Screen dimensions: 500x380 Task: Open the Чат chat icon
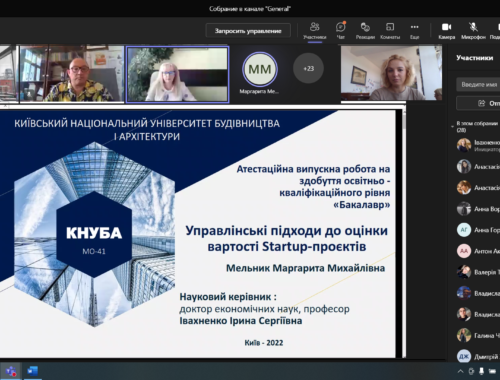(x=340, y=30)
